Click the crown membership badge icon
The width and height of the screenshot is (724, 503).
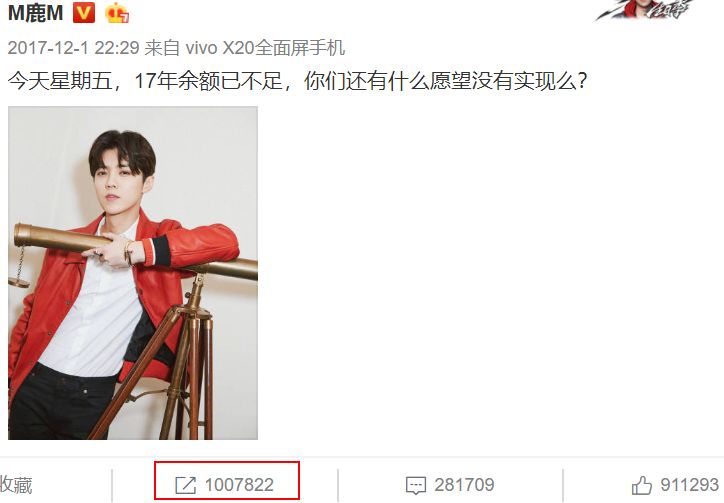tap(117, 13)
